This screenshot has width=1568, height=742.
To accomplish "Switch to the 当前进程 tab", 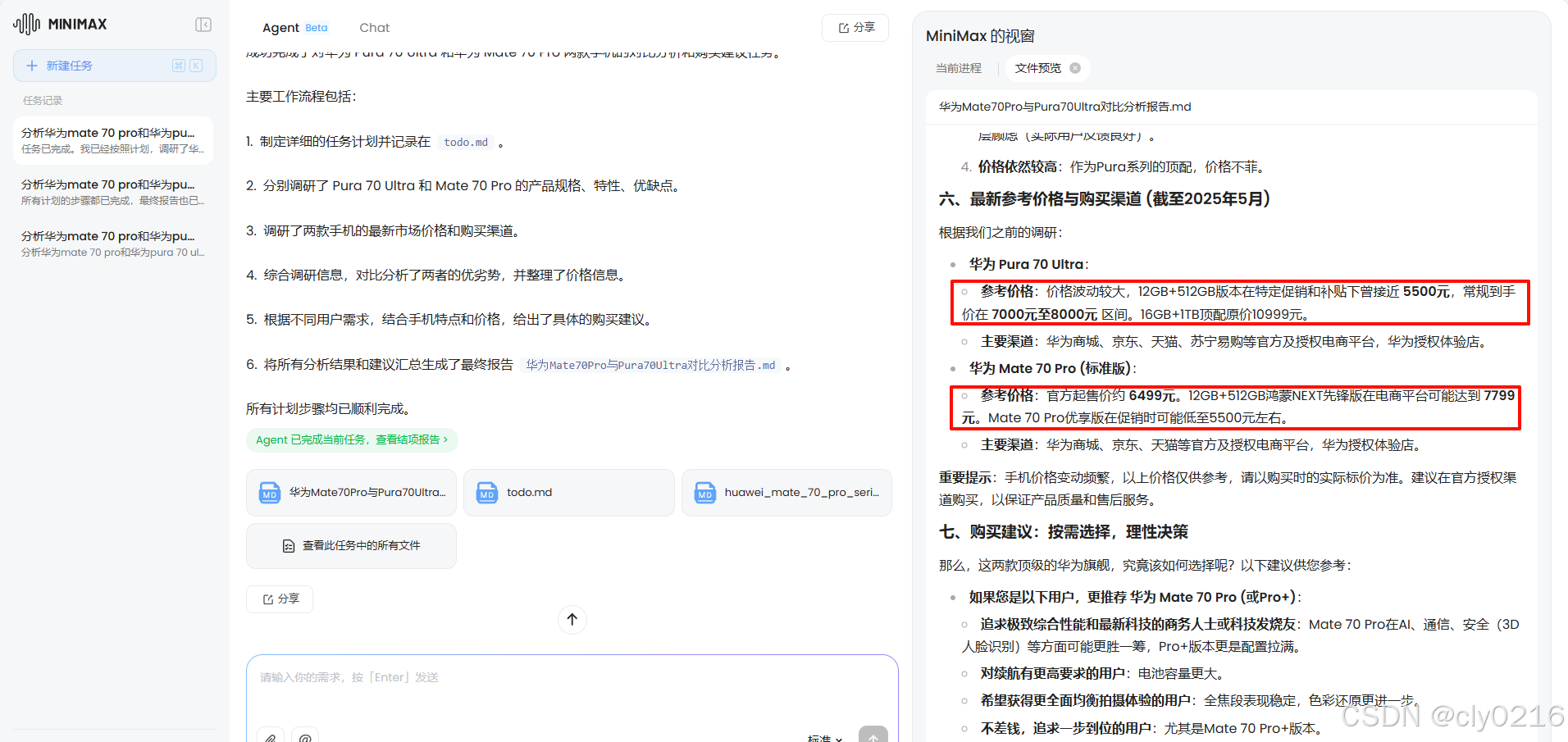I will pos(958,68).
